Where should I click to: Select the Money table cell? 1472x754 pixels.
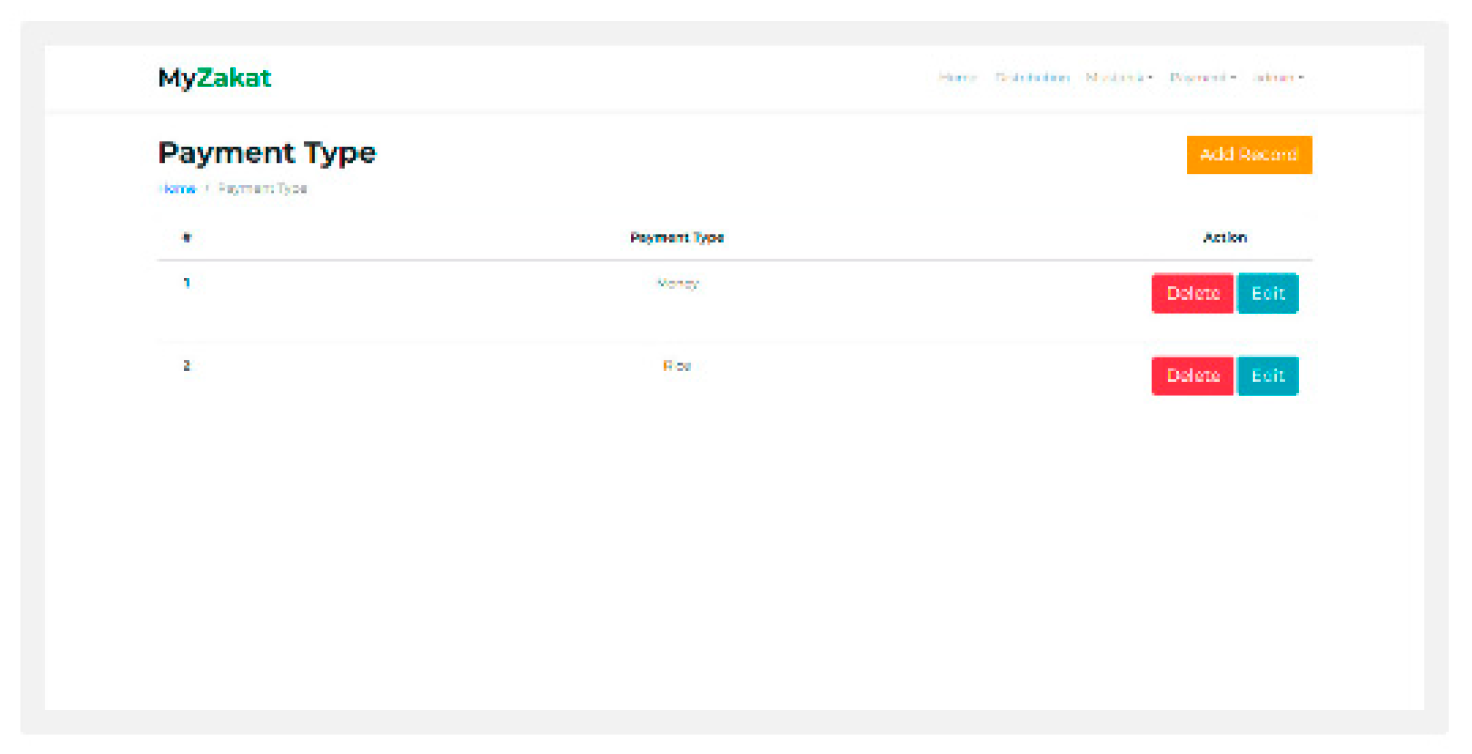pos(678,284)
